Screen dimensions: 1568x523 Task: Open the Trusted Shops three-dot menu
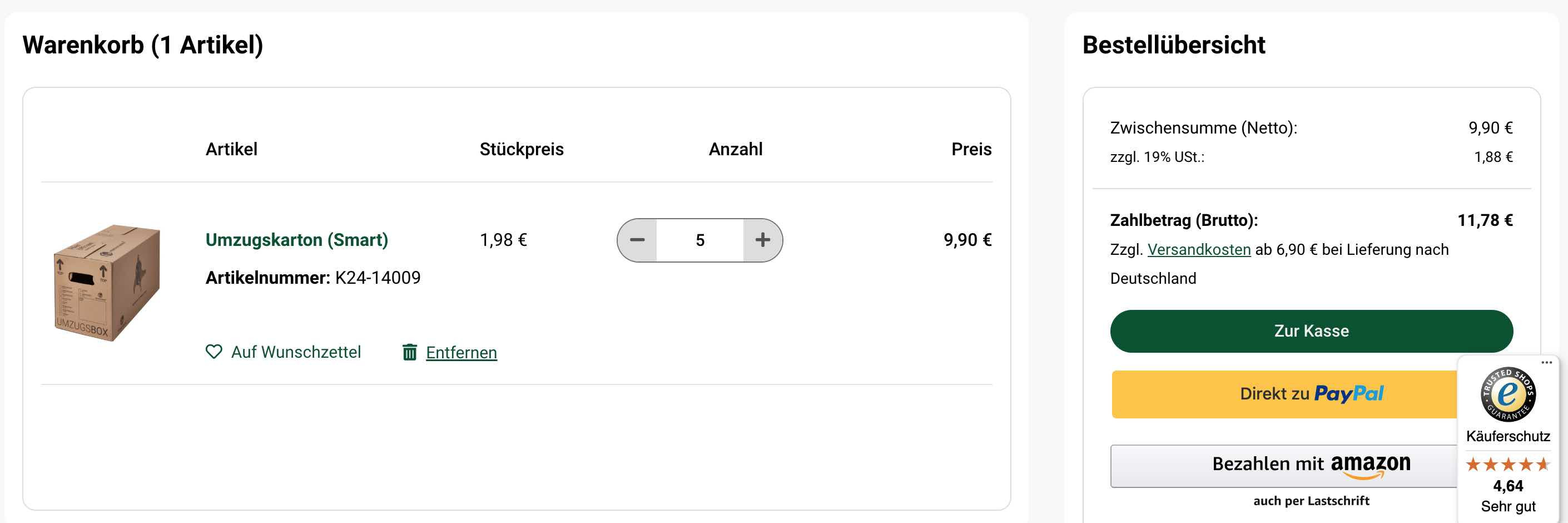pyautogui.click(x=1547, y=363)
